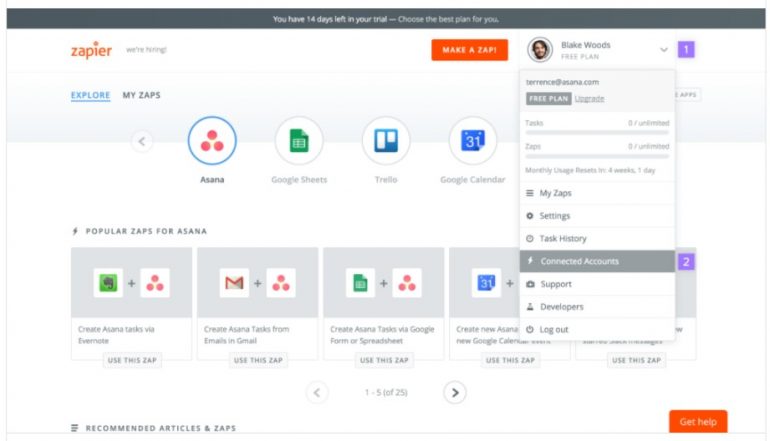
Task: Select the Google Sheets app icon
Action: tap(299, 140)
